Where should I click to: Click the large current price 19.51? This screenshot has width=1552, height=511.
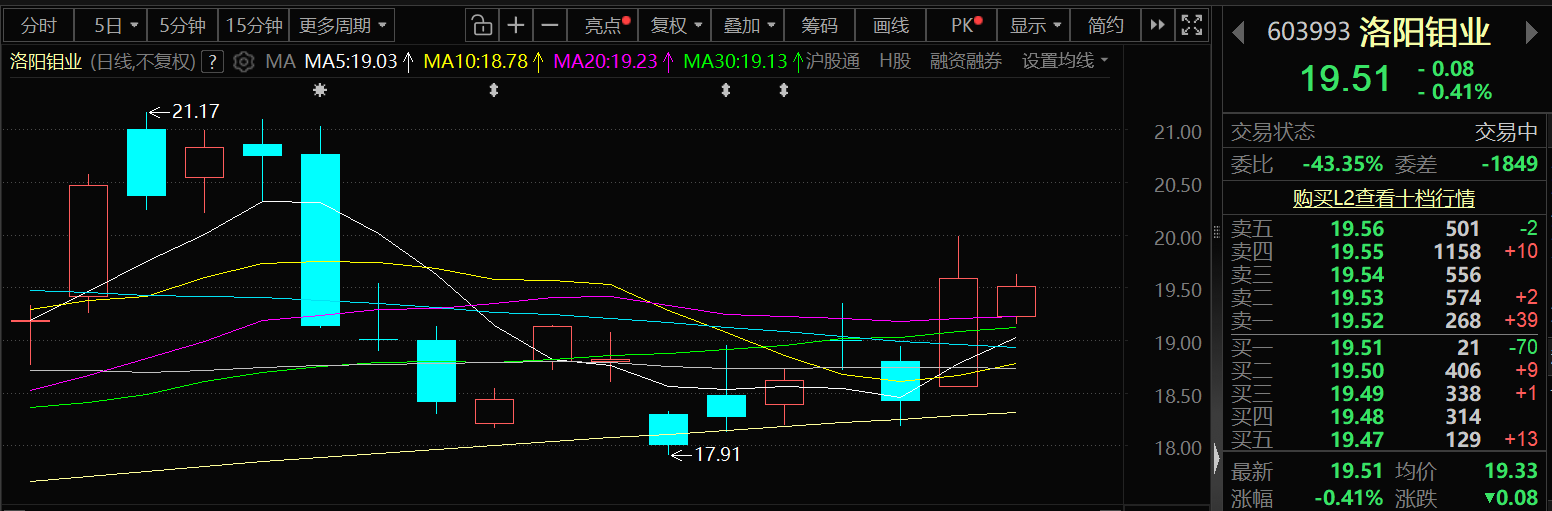pyautogui.click(x=1344, y=78)
